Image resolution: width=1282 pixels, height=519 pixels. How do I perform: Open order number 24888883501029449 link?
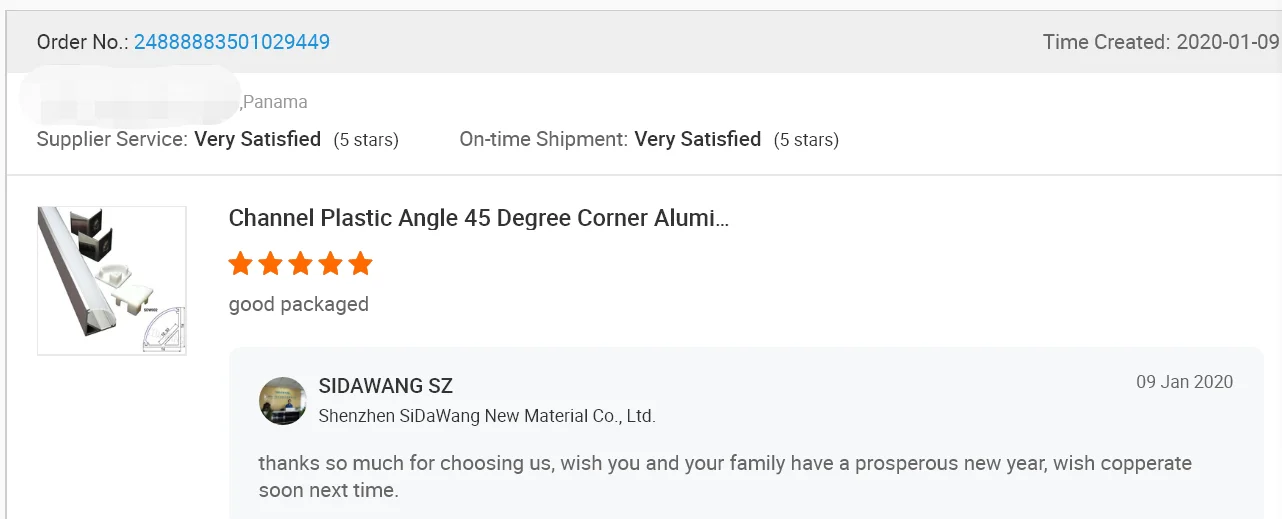[x=232, y=42]
